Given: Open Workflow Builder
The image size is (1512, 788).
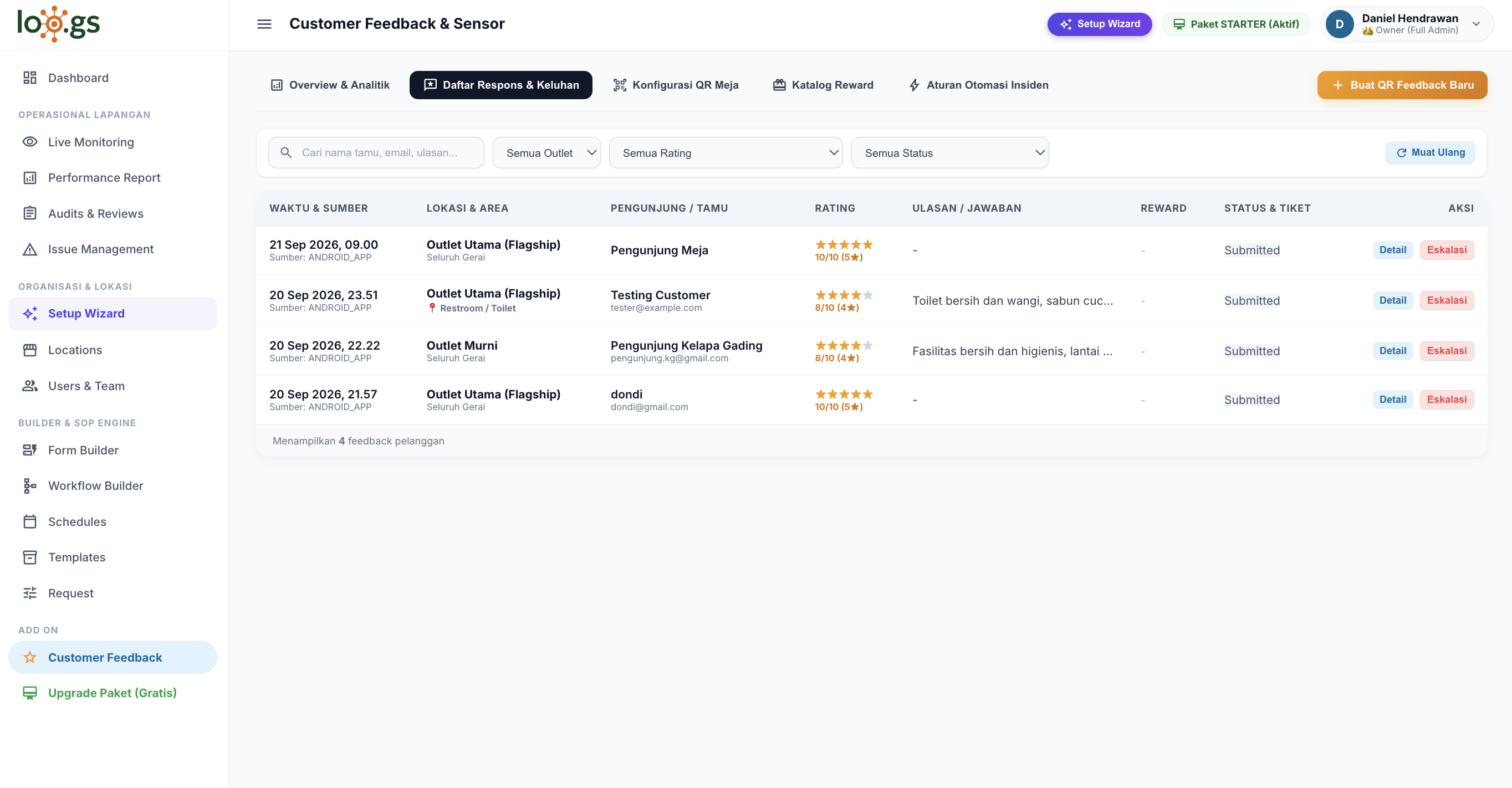Looking at the screenshot, I should click(x=113, y=486).
